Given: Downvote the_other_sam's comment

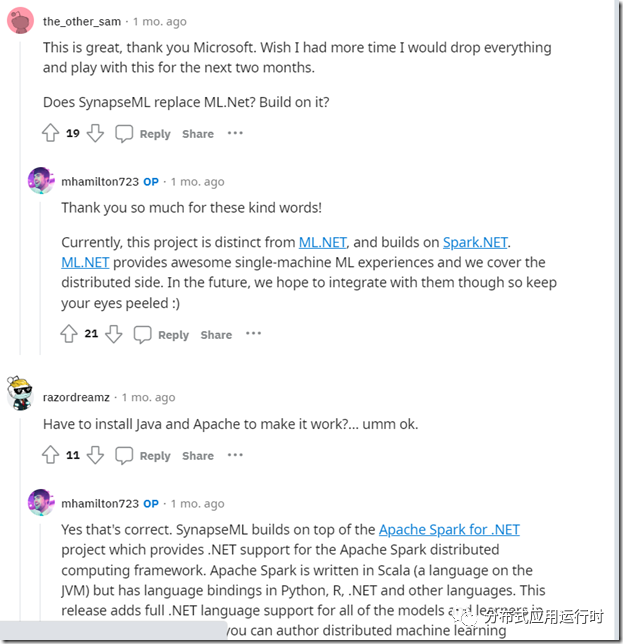Looking at the screenshot, I should [95, 133].
